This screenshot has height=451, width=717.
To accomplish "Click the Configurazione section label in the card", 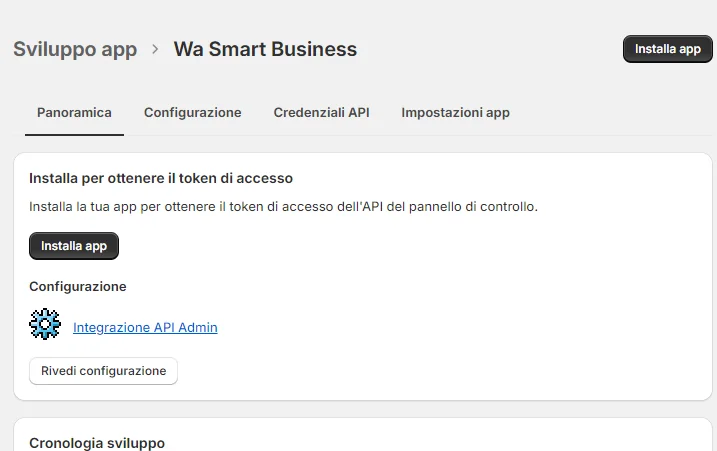I will click(x=78, y=286).
